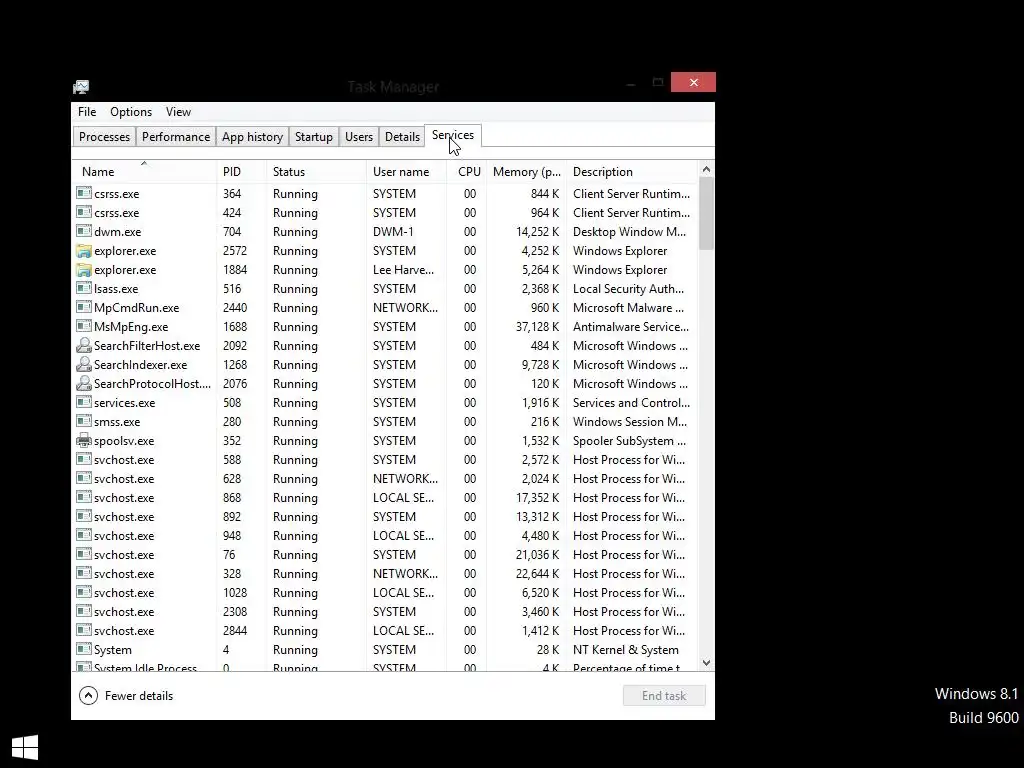Click svchost.exe icon for PID 868
1024x768 pixels.
point(84,496)
